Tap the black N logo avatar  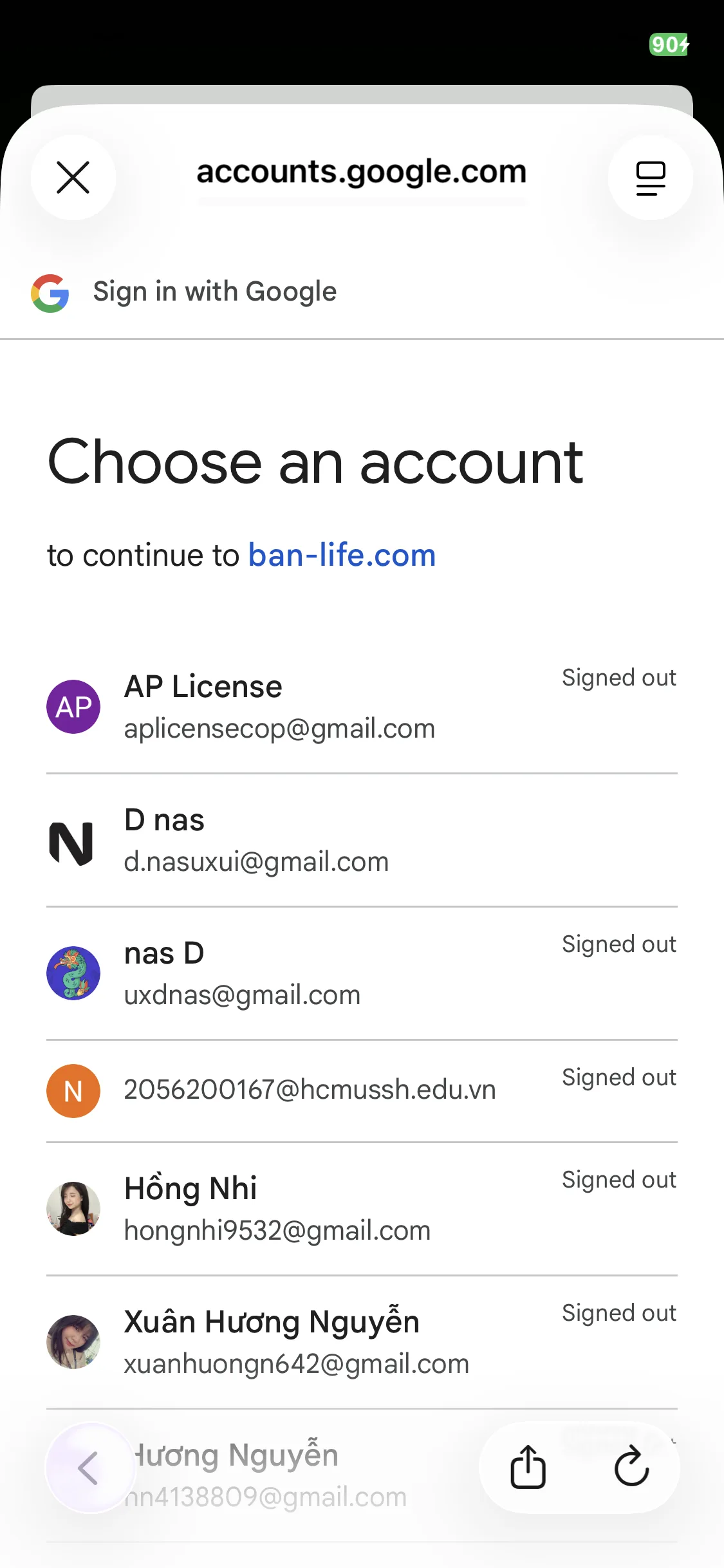(71, 843)
